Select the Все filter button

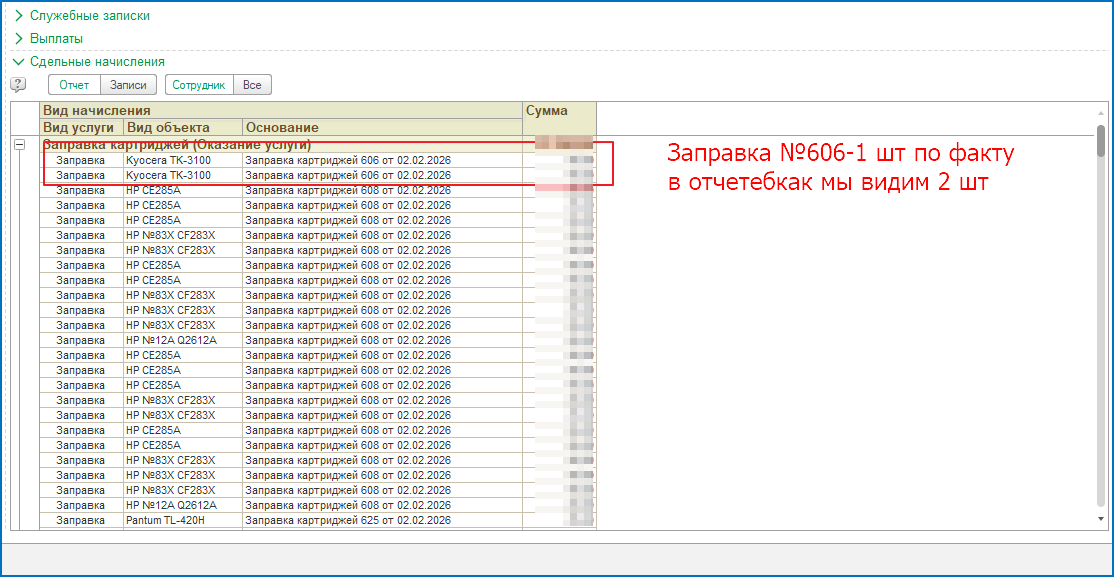click(x=252, y=85)
